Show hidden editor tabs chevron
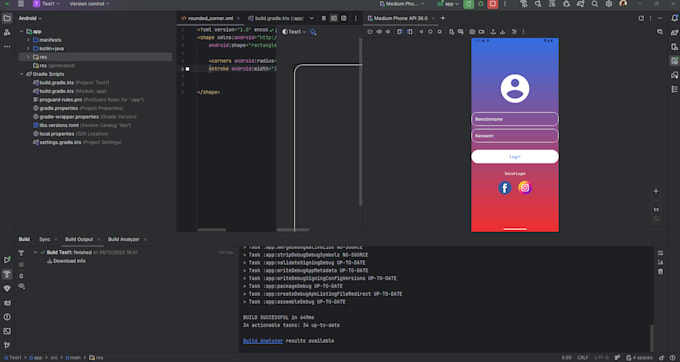Viewport: 680px width, 362px height. coord(311,18)
